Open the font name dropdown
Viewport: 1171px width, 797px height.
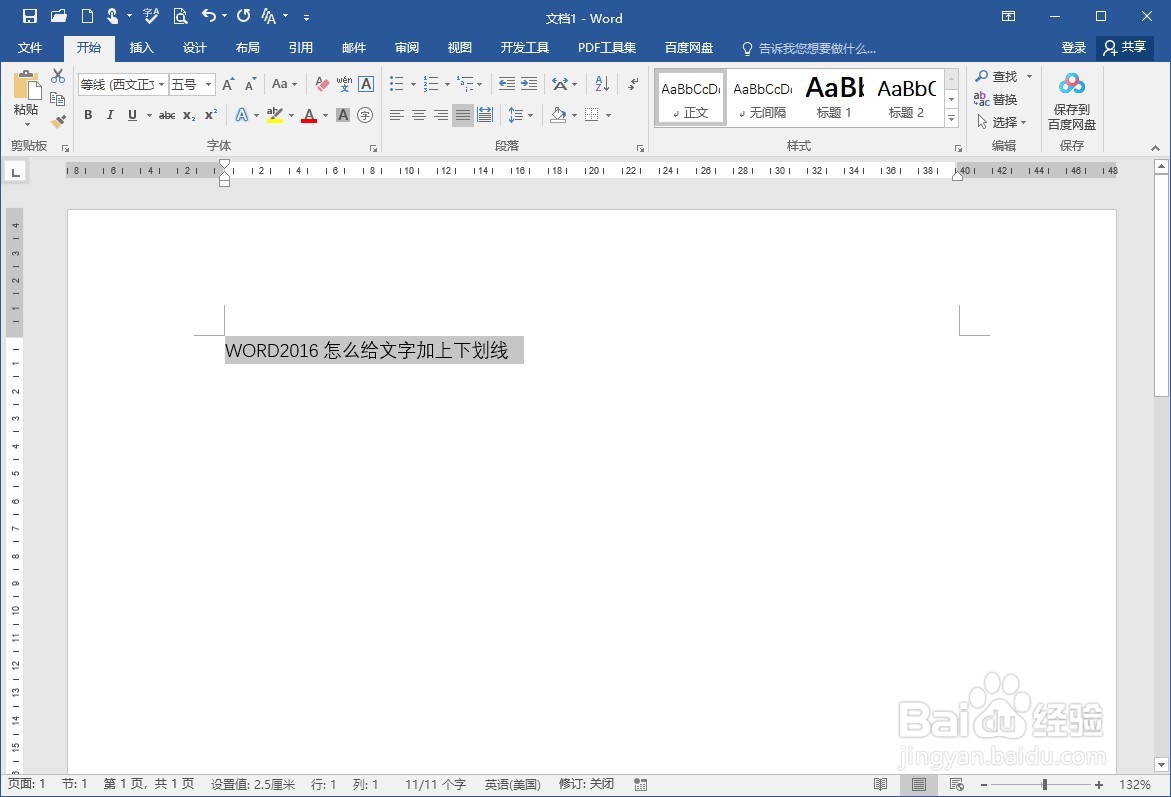pos(161,84)
